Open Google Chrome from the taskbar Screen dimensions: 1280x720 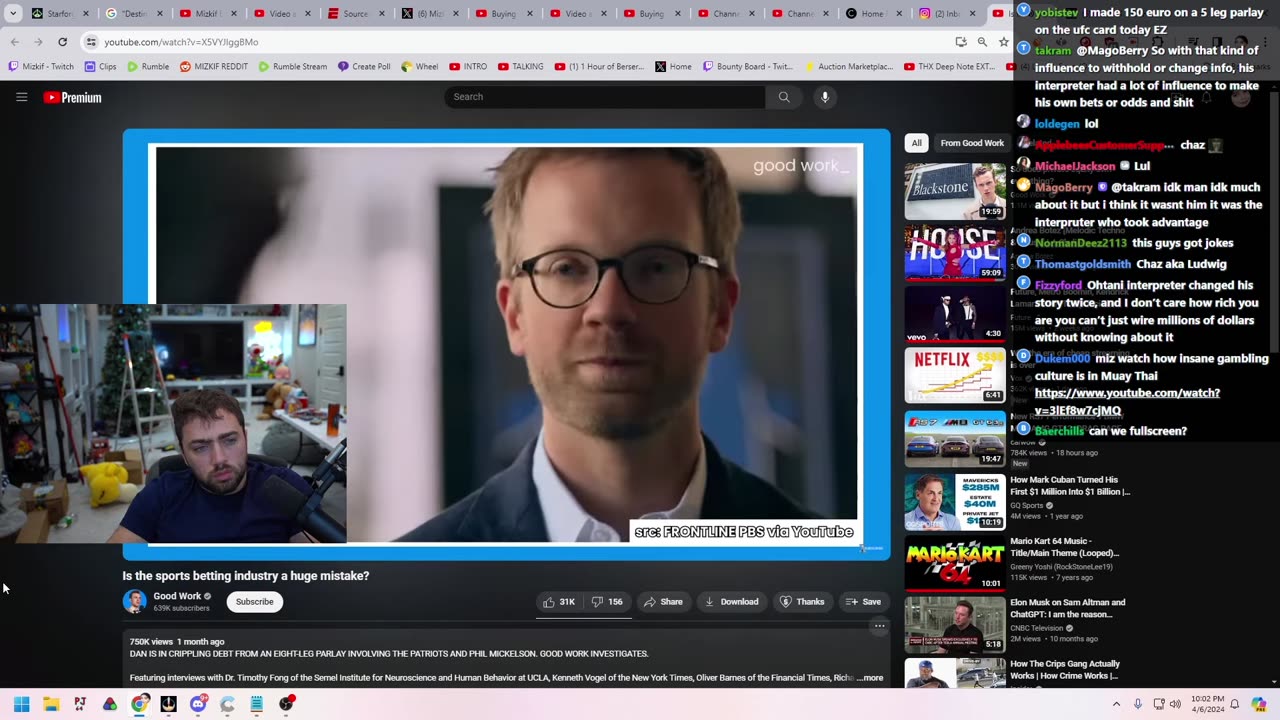[139, 704]
